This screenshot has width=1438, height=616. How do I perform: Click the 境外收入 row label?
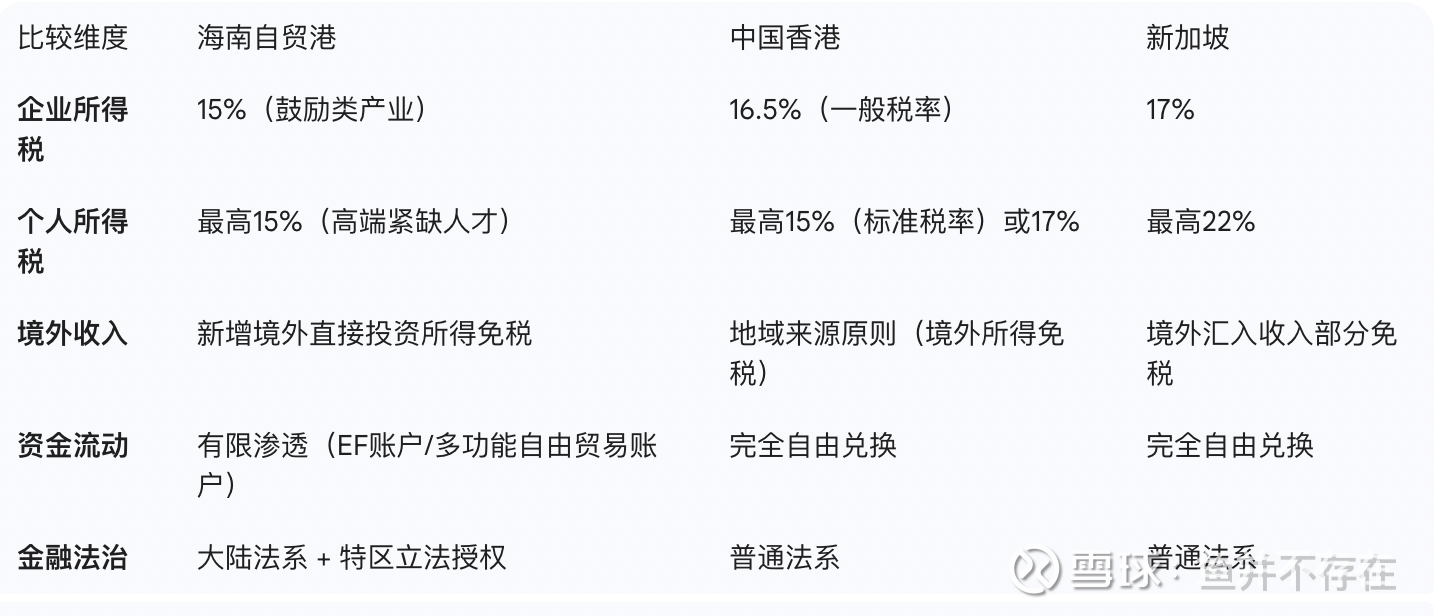(x=73, y=333)
